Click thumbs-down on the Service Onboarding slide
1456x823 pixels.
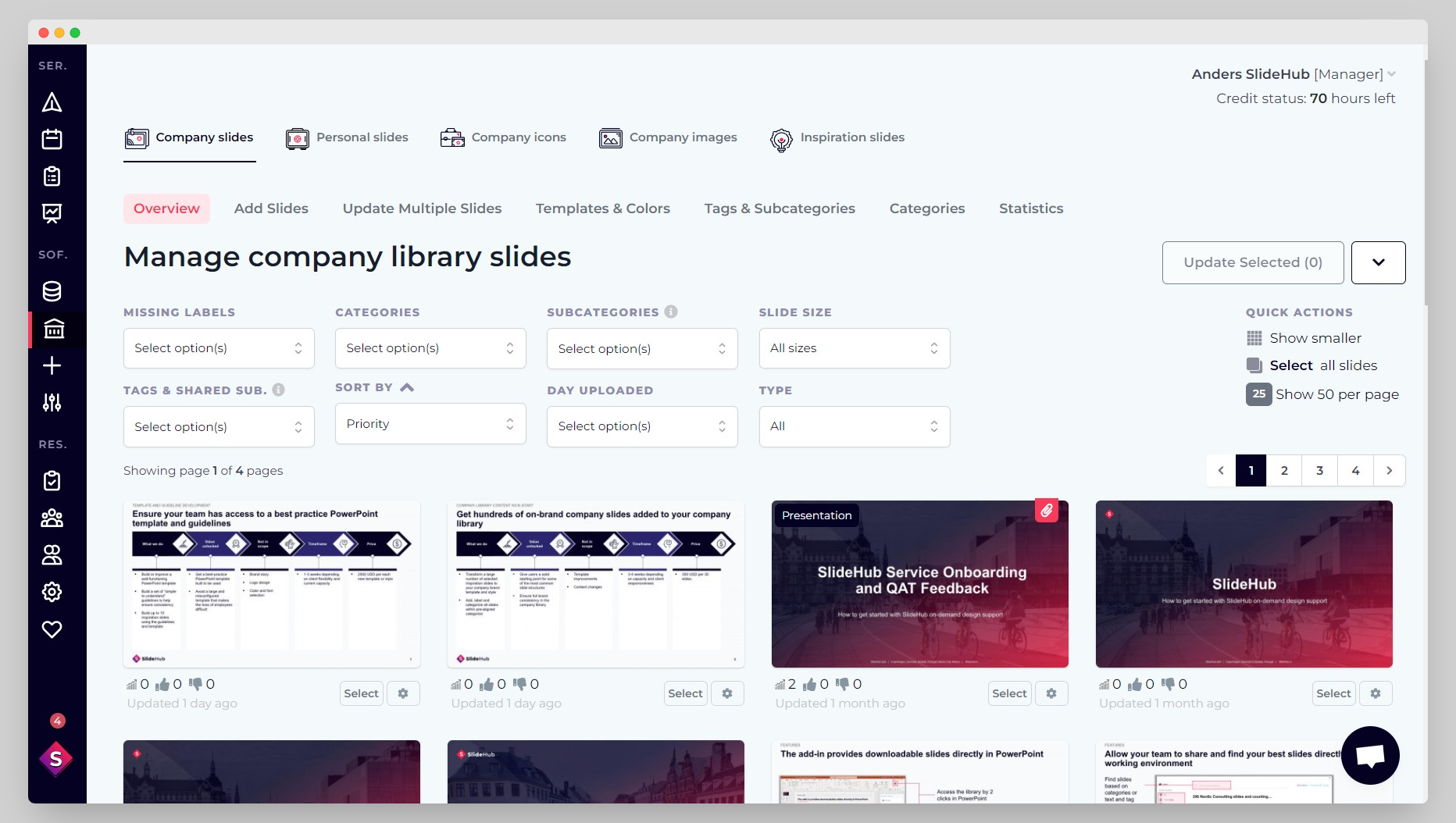[843, 684]
